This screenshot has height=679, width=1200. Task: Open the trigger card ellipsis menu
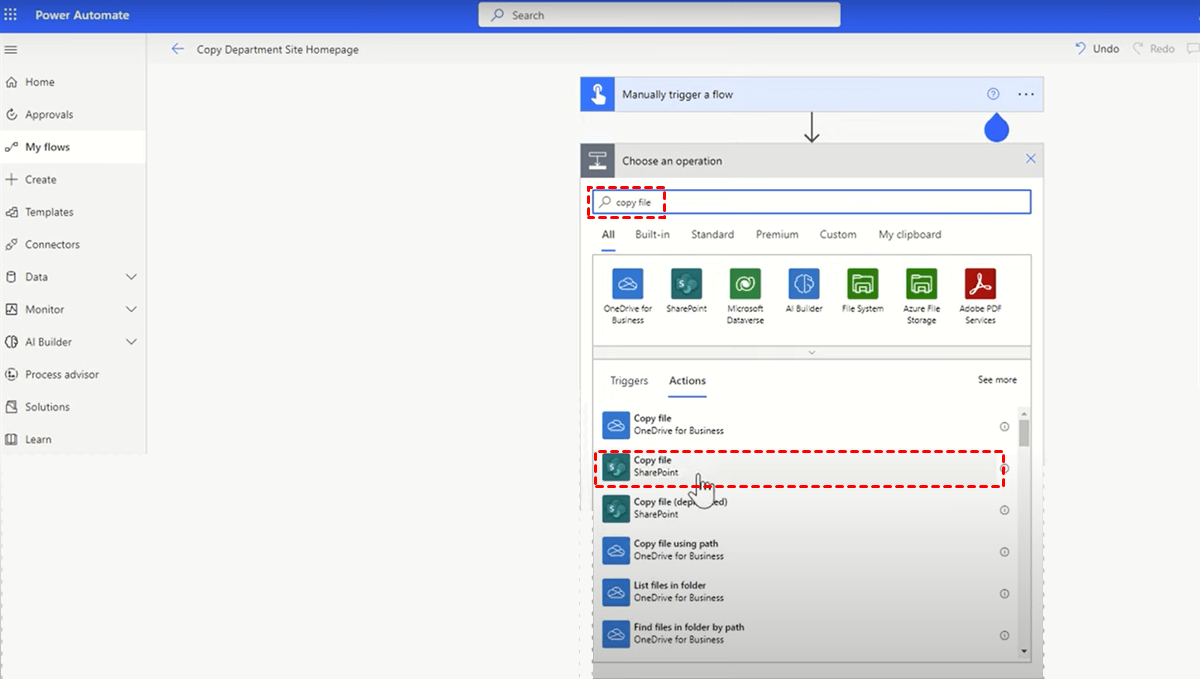(1026, 94)
